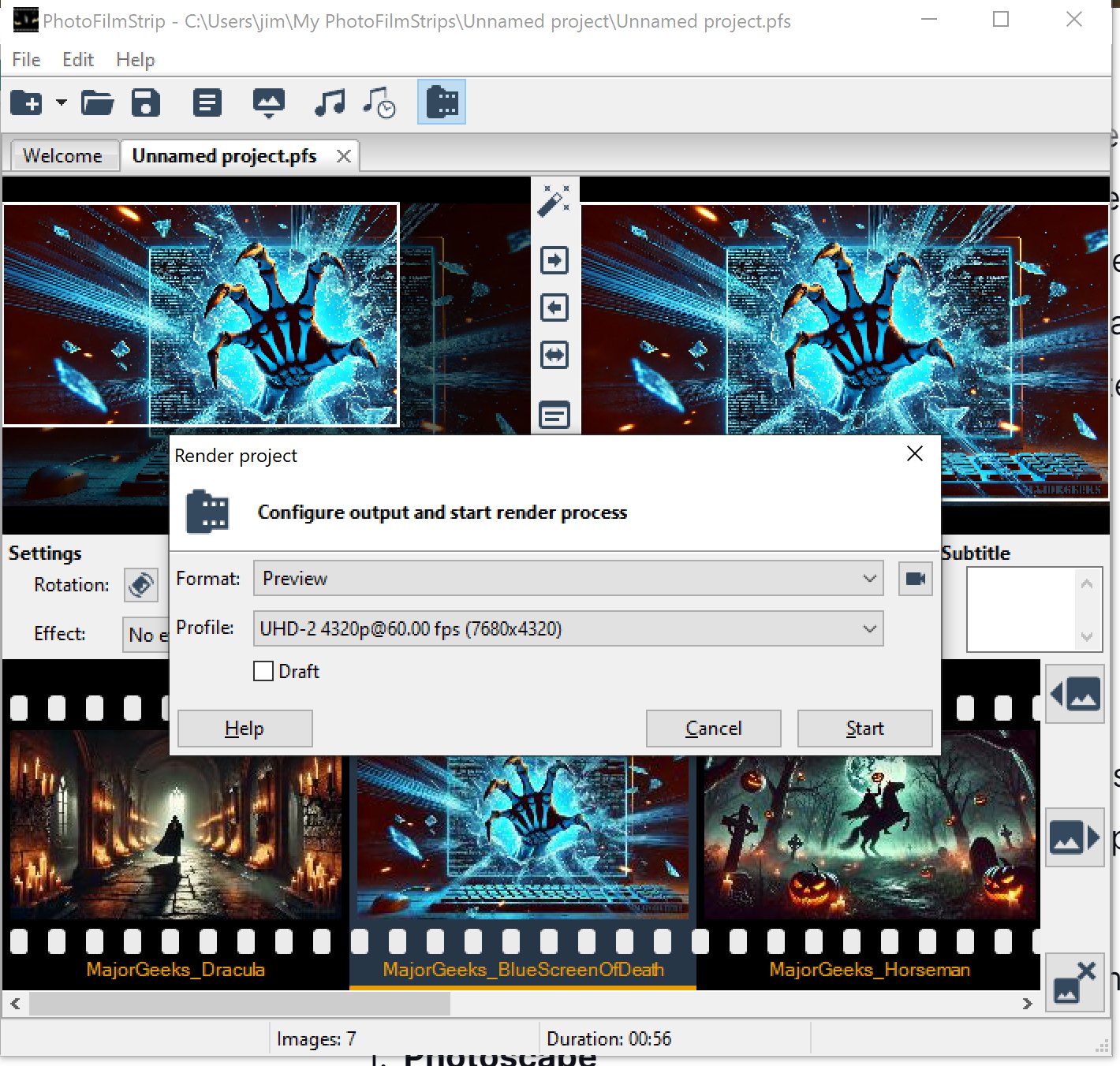Click the subtitle editor icon below the arrows
1120x1066 pixels.
pyautogui.click(x=554, y=416)
